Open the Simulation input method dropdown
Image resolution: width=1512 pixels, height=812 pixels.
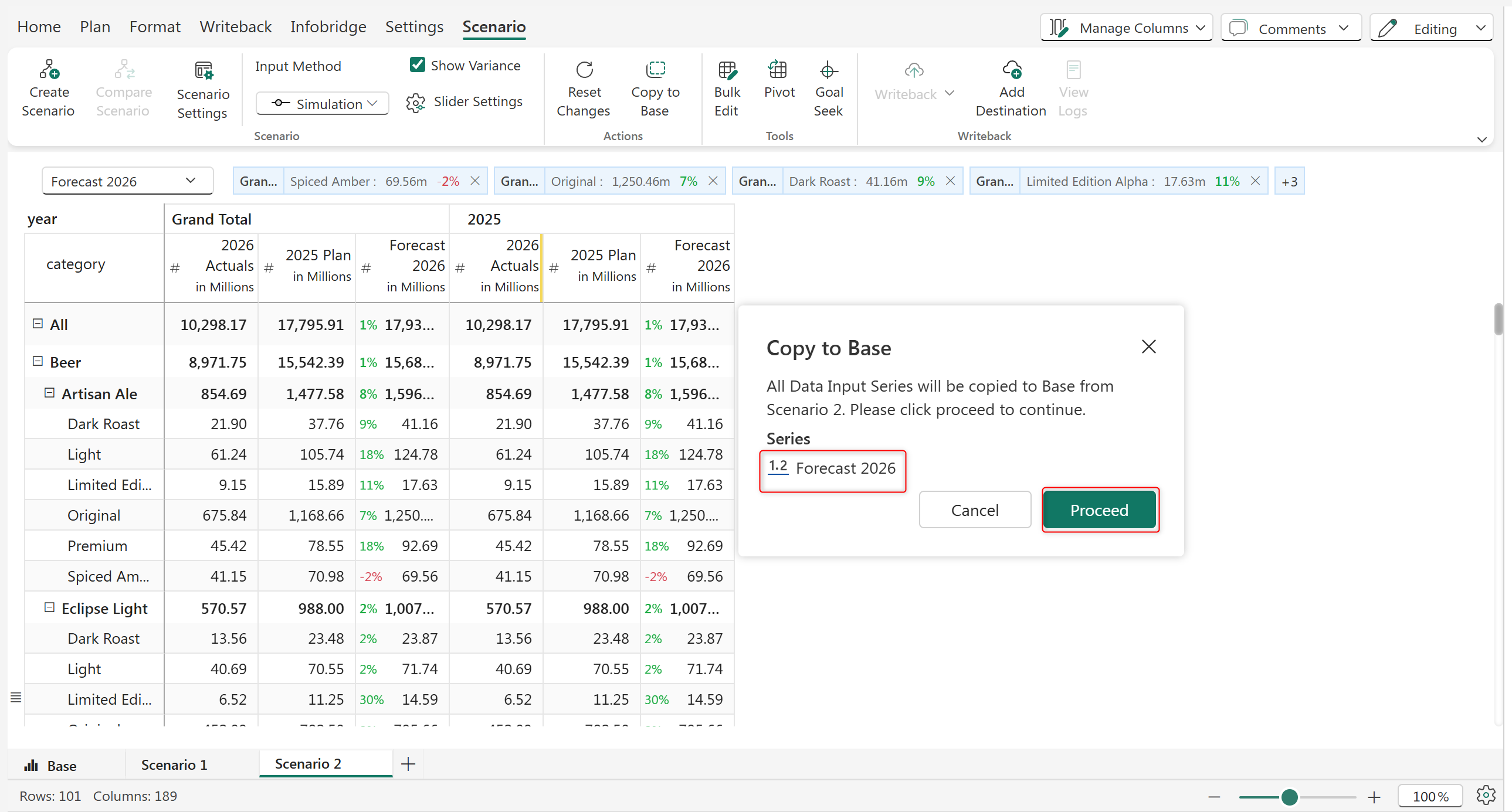click(x=322, y=104)
